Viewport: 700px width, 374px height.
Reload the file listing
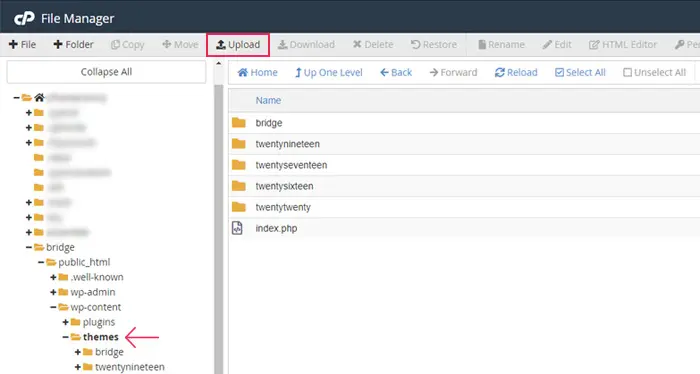pos(516,72)
